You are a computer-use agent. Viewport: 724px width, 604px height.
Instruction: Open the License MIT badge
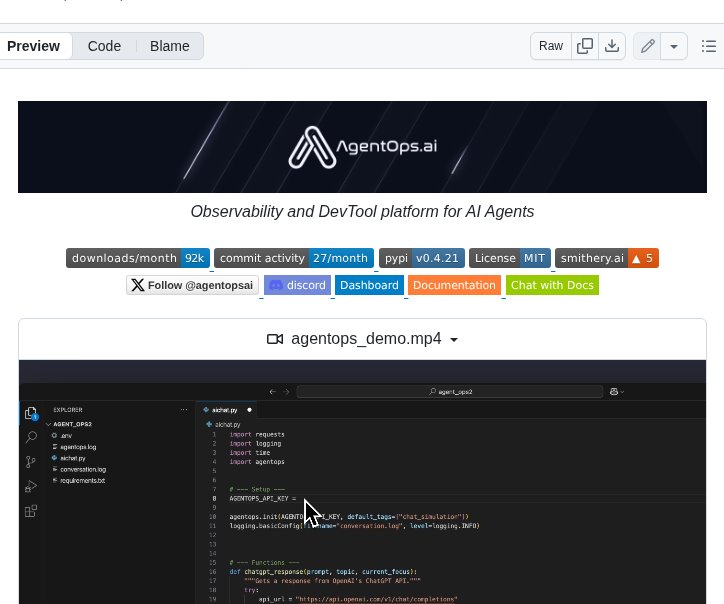pyautogui.click(x=510, y=258)
